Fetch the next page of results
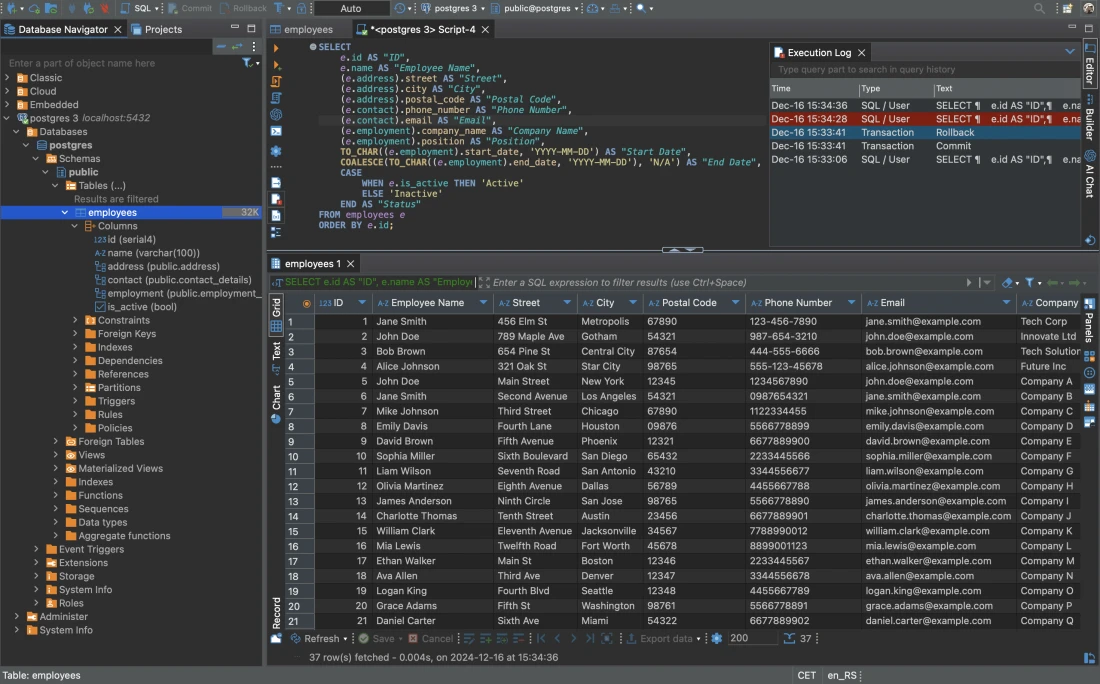The image size is (1100, 684). 573,638
